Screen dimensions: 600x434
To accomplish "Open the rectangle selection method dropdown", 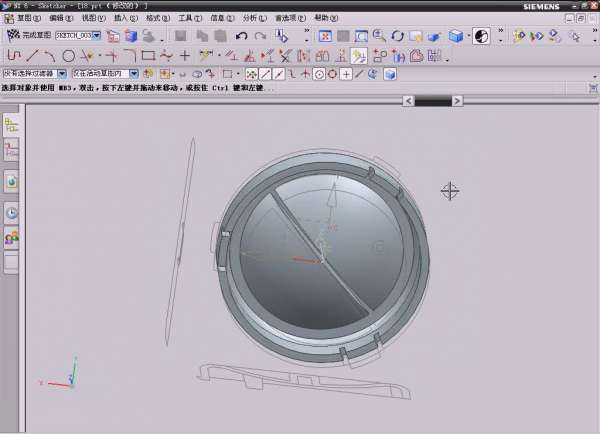I will pyautogui.click(x=238, y=73).
